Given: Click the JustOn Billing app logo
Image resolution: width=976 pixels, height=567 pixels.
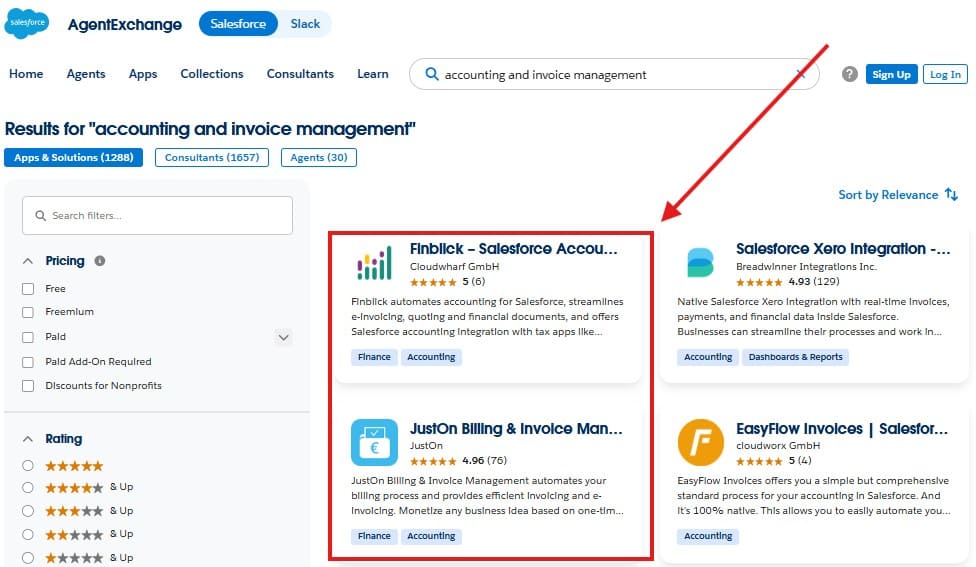Looking at the screenshot, I should coord(374,443).
